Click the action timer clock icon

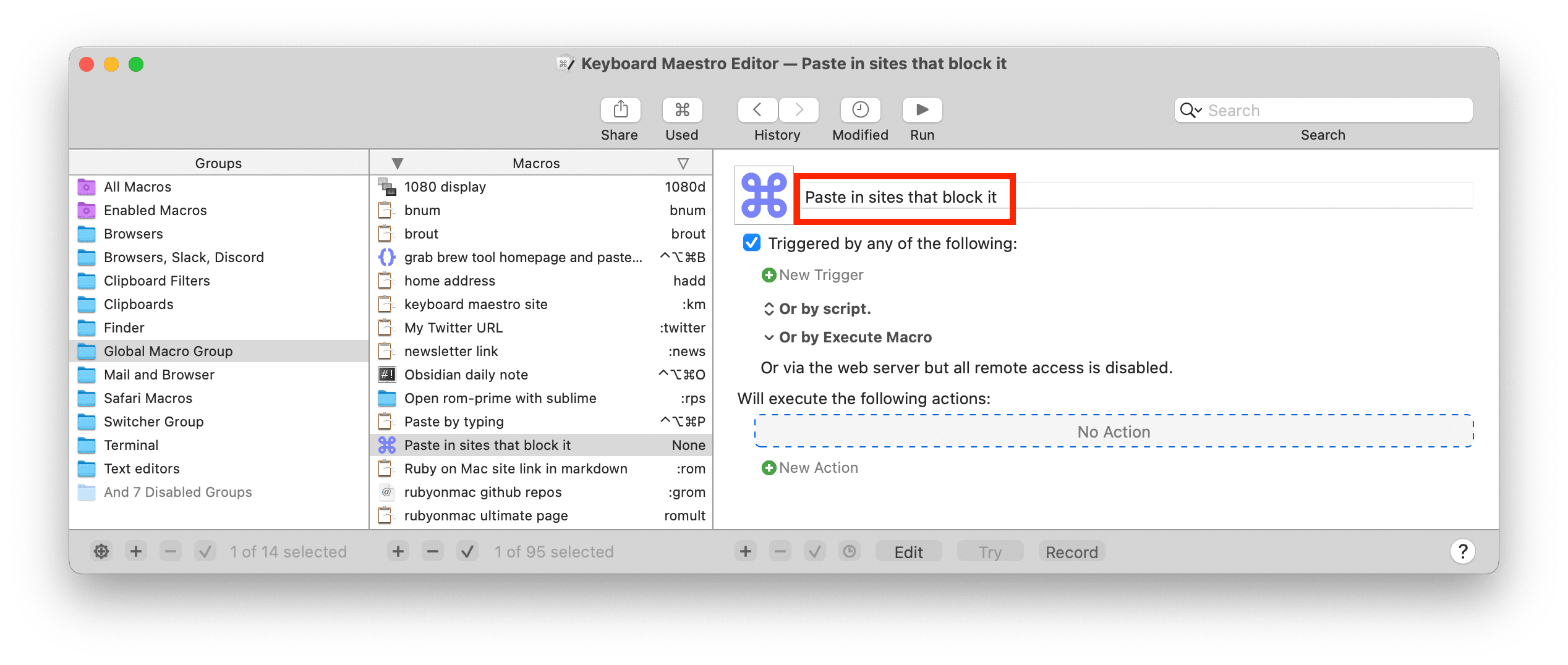pyautogui.click(x=850, y=551)
